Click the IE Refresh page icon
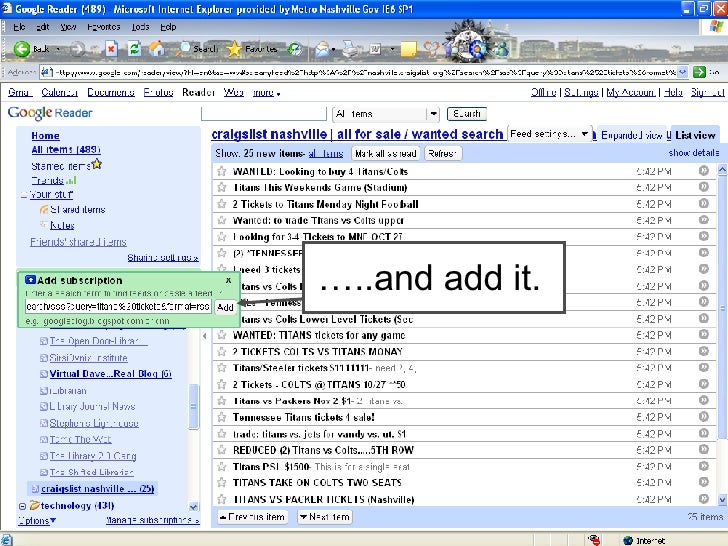The width and height of the screenshot is (728, 546). (134, 48)
